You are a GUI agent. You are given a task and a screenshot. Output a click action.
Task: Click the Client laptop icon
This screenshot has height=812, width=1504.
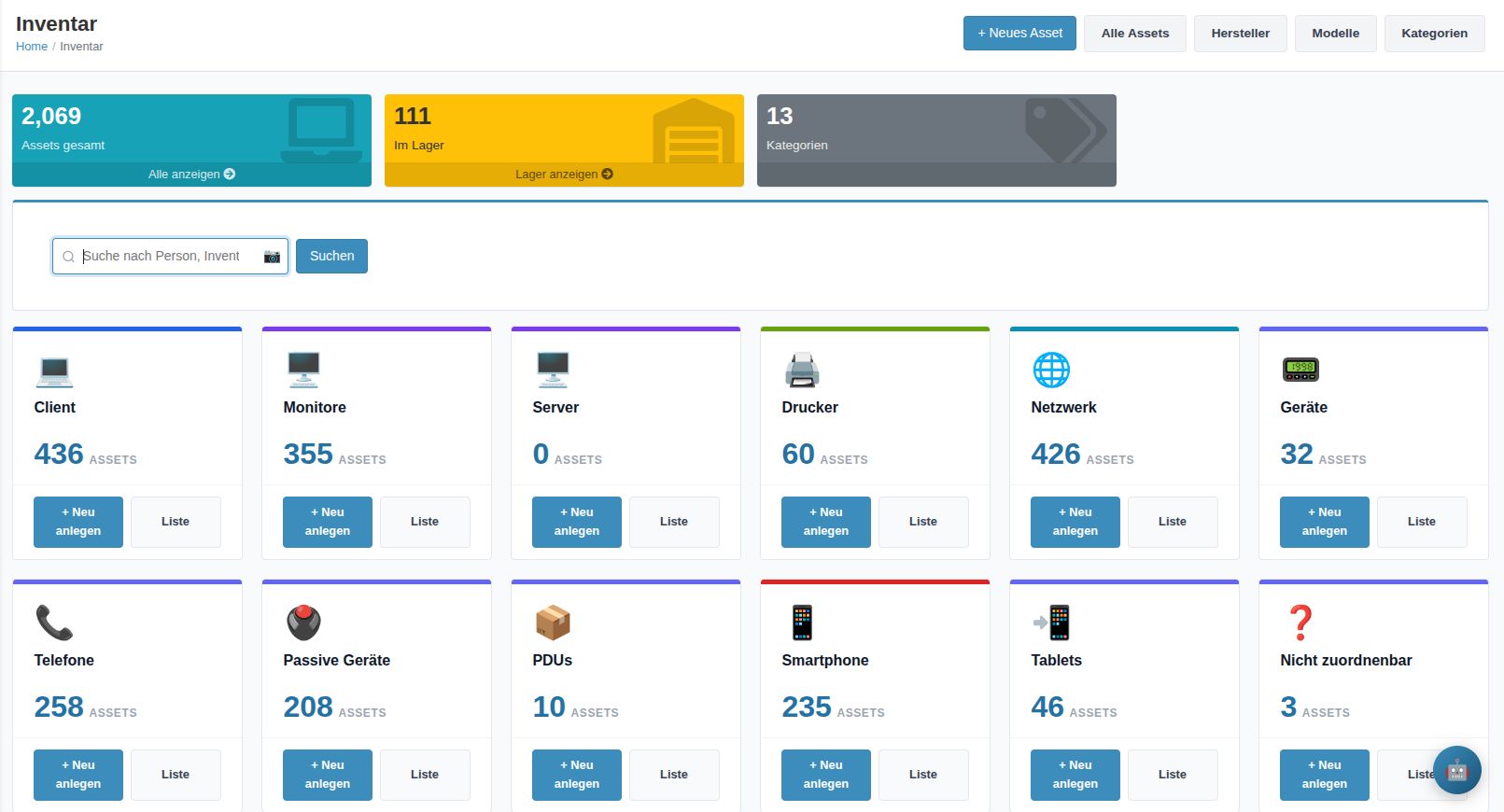click(x=54, y=371)
